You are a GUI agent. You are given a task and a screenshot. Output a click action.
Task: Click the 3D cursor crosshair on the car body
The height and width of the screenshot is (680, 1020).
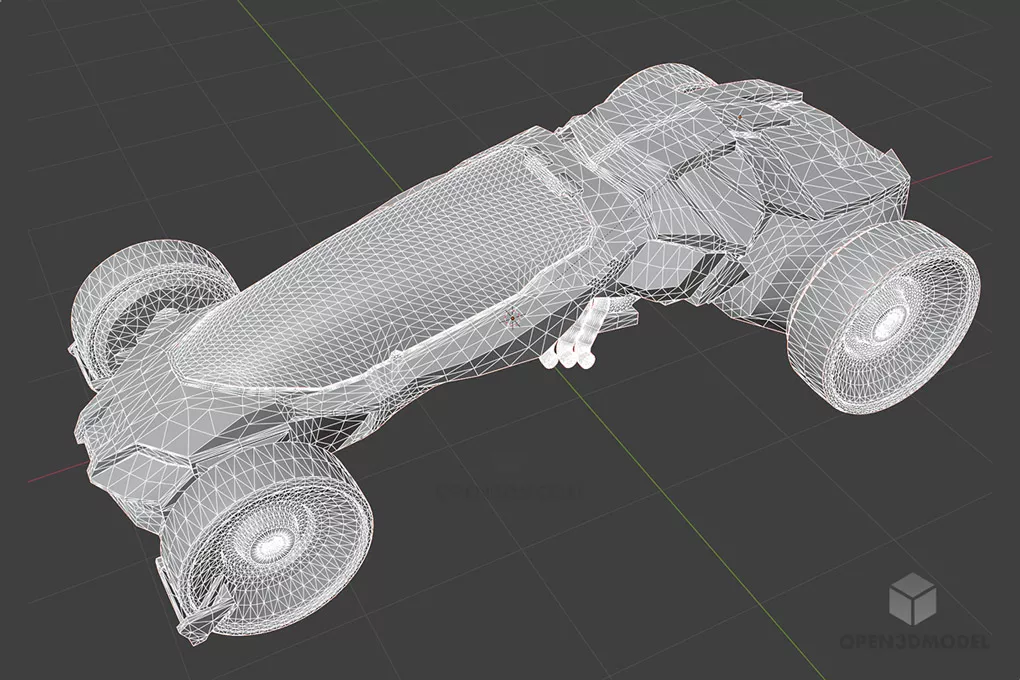512,318
